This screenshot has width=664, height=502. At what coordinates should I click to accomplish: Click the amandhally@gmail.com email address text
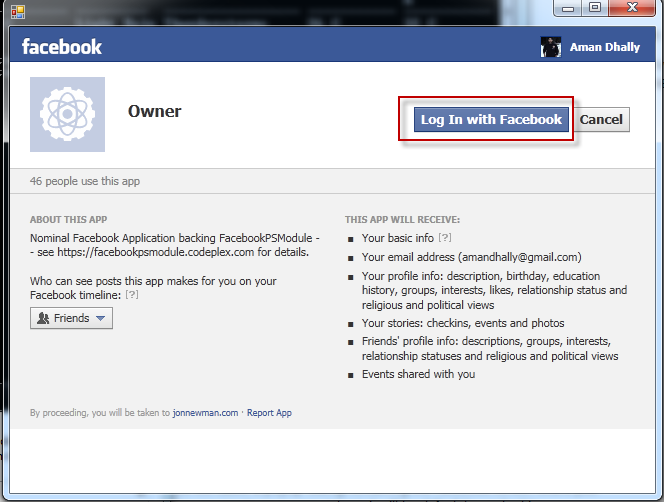pos(519,257)
